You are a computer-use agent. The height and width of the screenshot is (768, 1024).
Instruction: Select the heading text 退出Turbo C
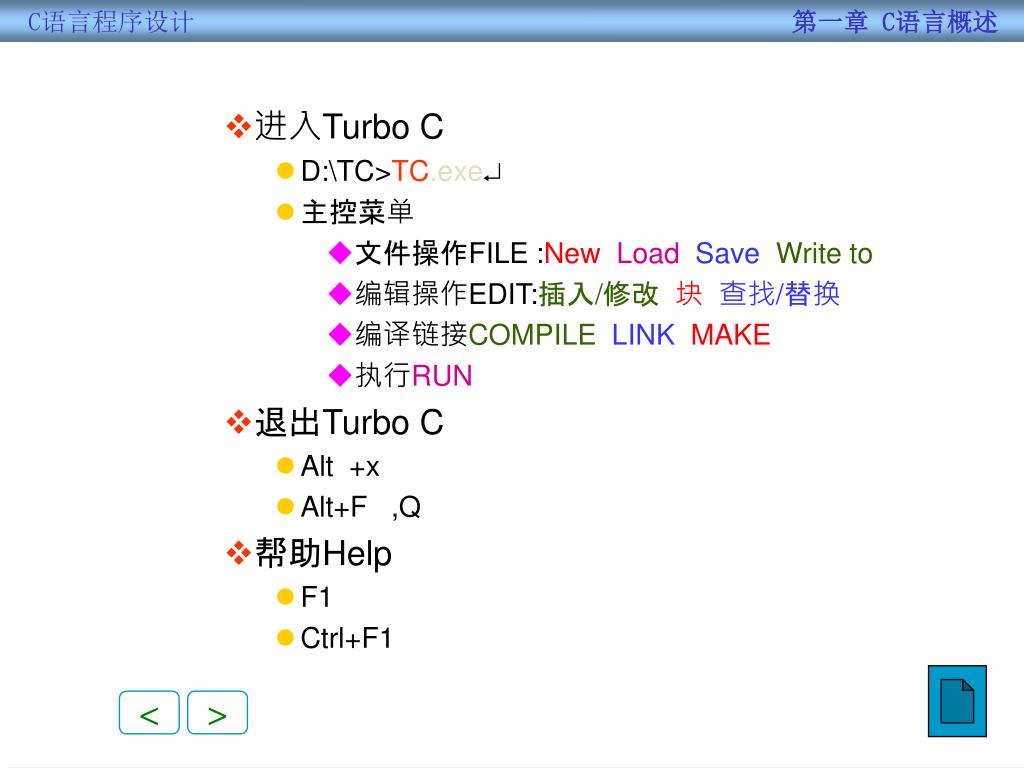pos(349,422)
